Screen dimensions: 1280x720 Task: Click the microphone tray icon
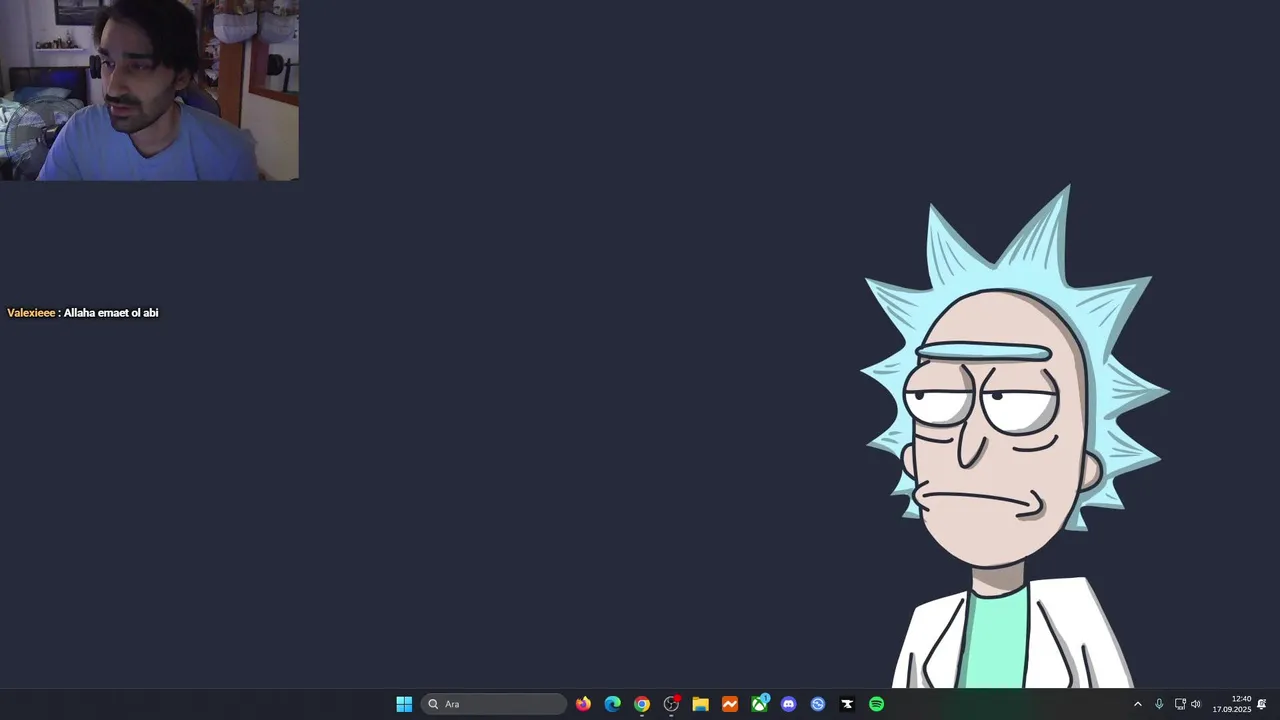click(1159, 704)
